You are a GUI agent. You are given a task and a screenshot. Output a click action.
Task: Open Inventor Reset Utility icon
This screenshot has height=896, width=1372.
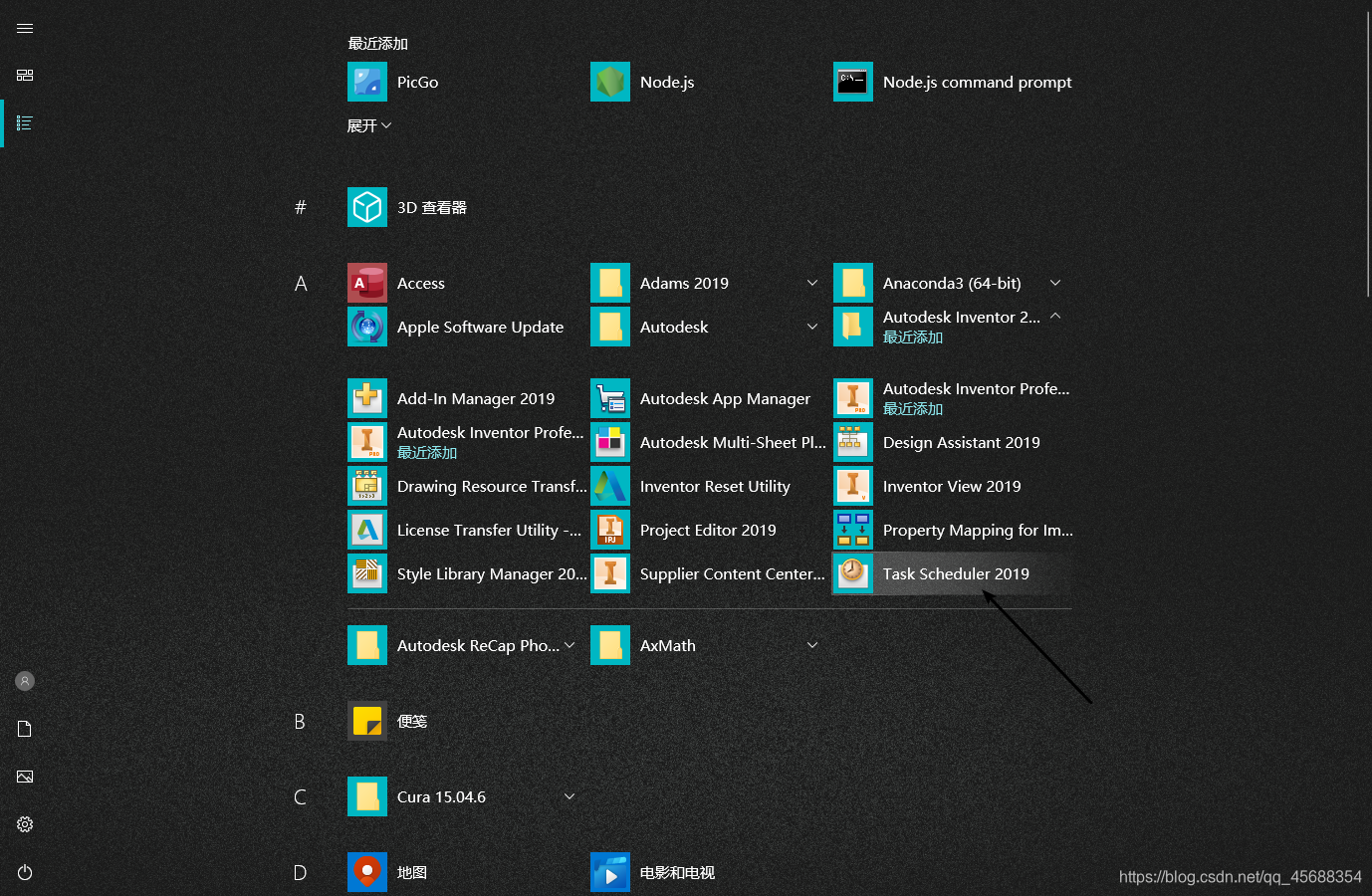pos(610,486)
